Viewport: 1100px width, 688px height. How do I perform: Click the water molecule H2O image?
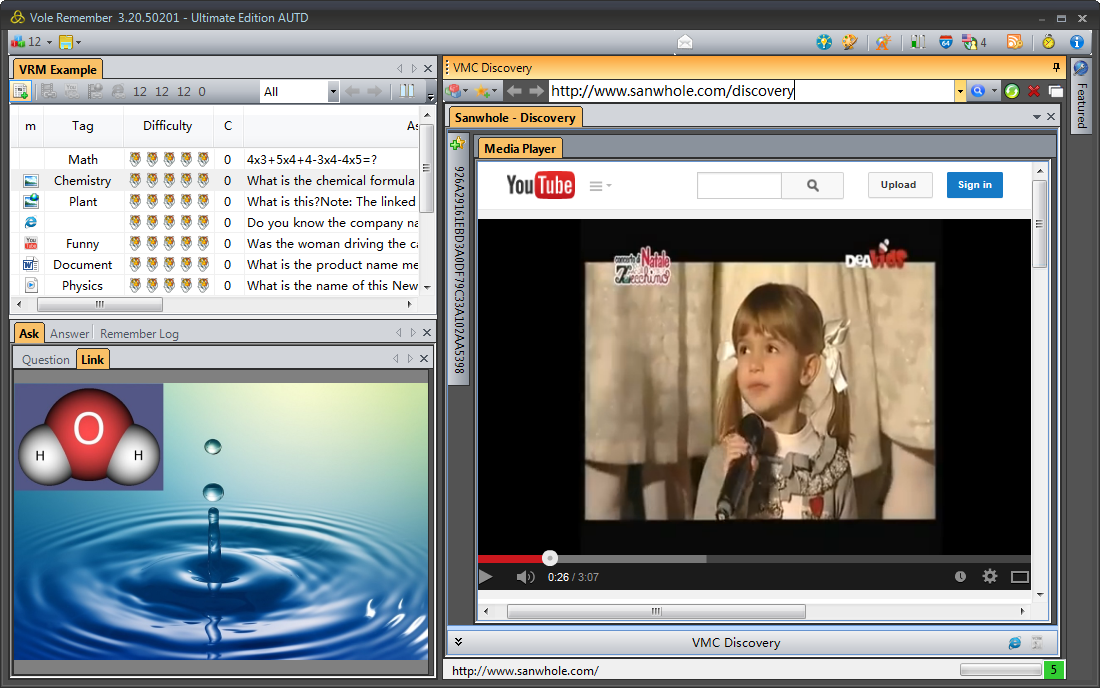(88, 437)
